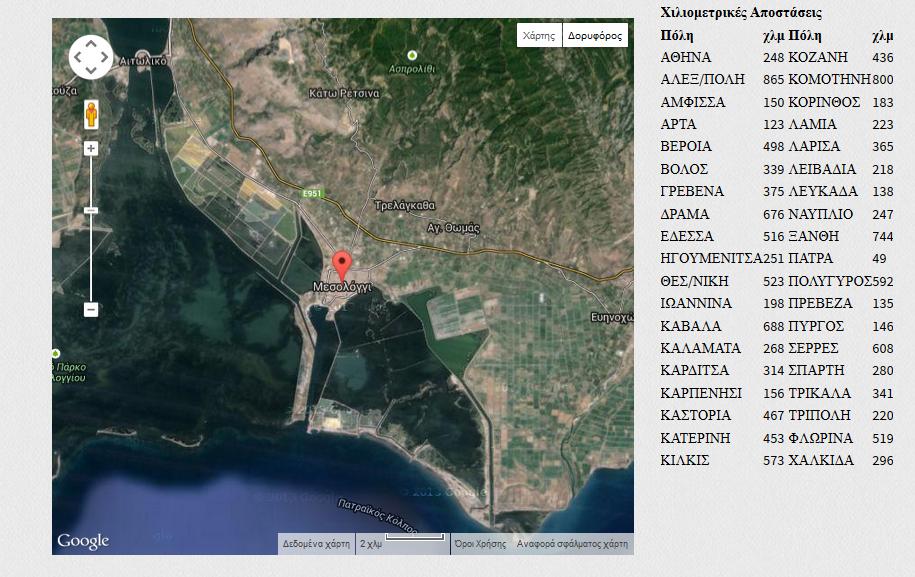915x577 pixels.
Task: Click Αναφορά σφάλματος χάρτη report link
Action: tap(572, 544)
